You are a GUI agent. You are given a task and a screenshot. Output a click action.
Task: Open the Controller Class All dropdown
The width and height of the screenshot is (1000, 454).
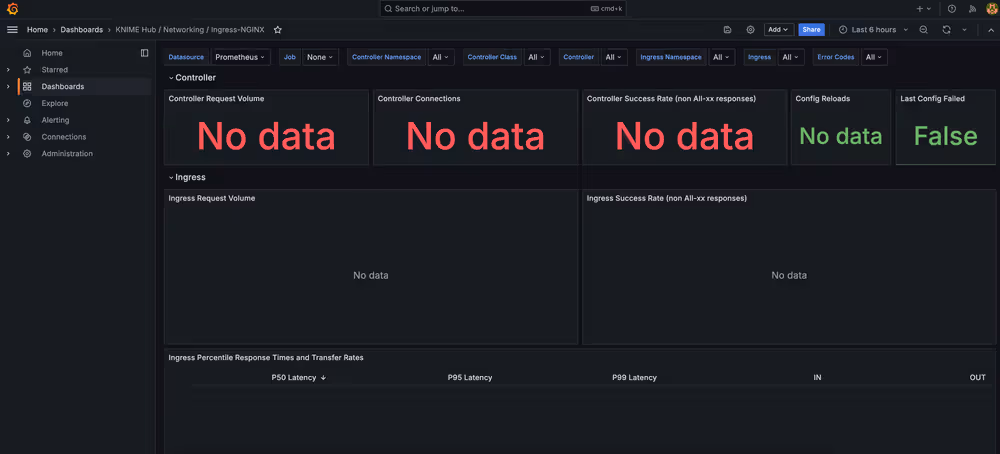tap(536, 57)
